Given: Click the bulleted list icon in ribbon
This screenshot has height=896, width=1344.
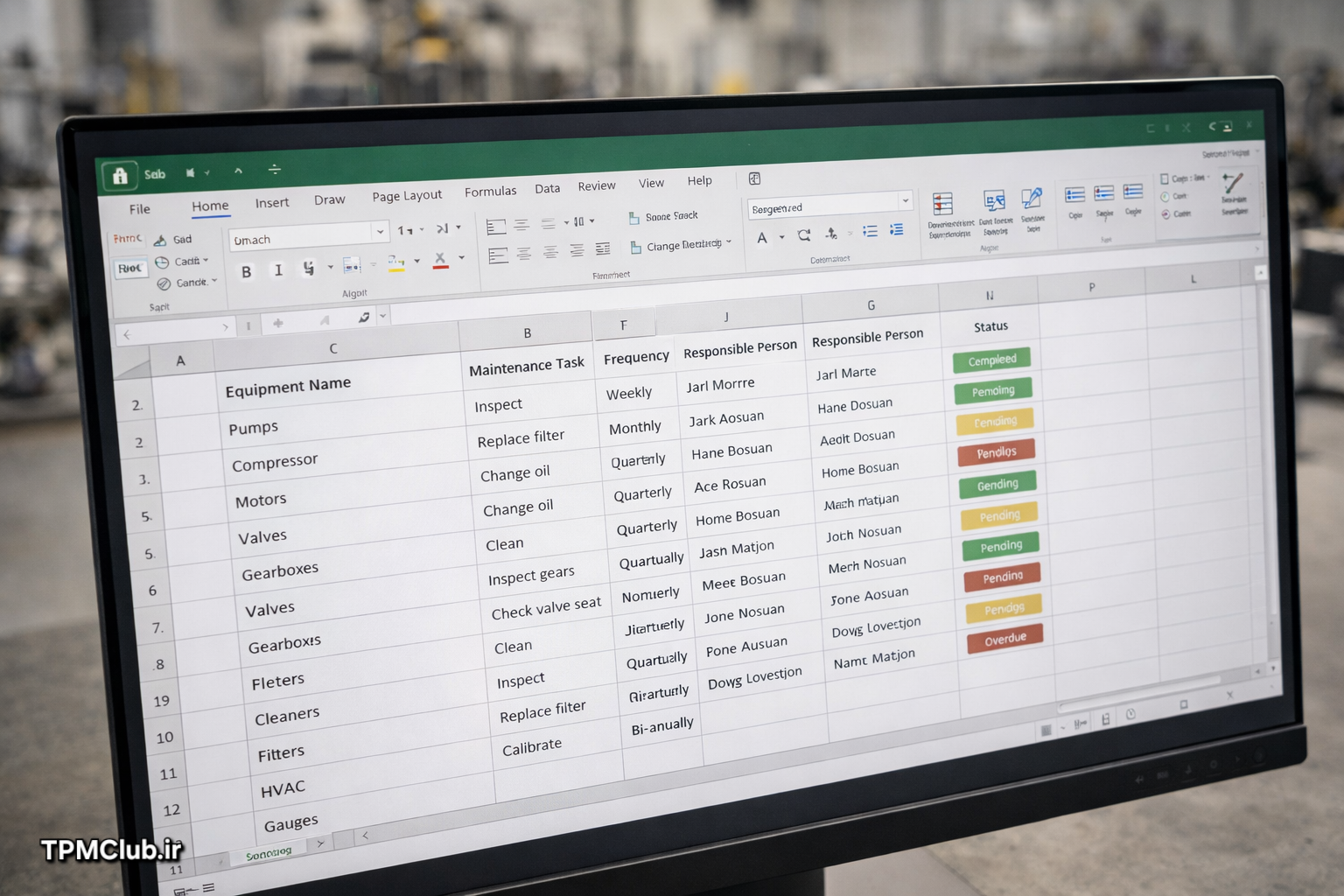Looking at the screenshot, I should [x=870, y=231].
